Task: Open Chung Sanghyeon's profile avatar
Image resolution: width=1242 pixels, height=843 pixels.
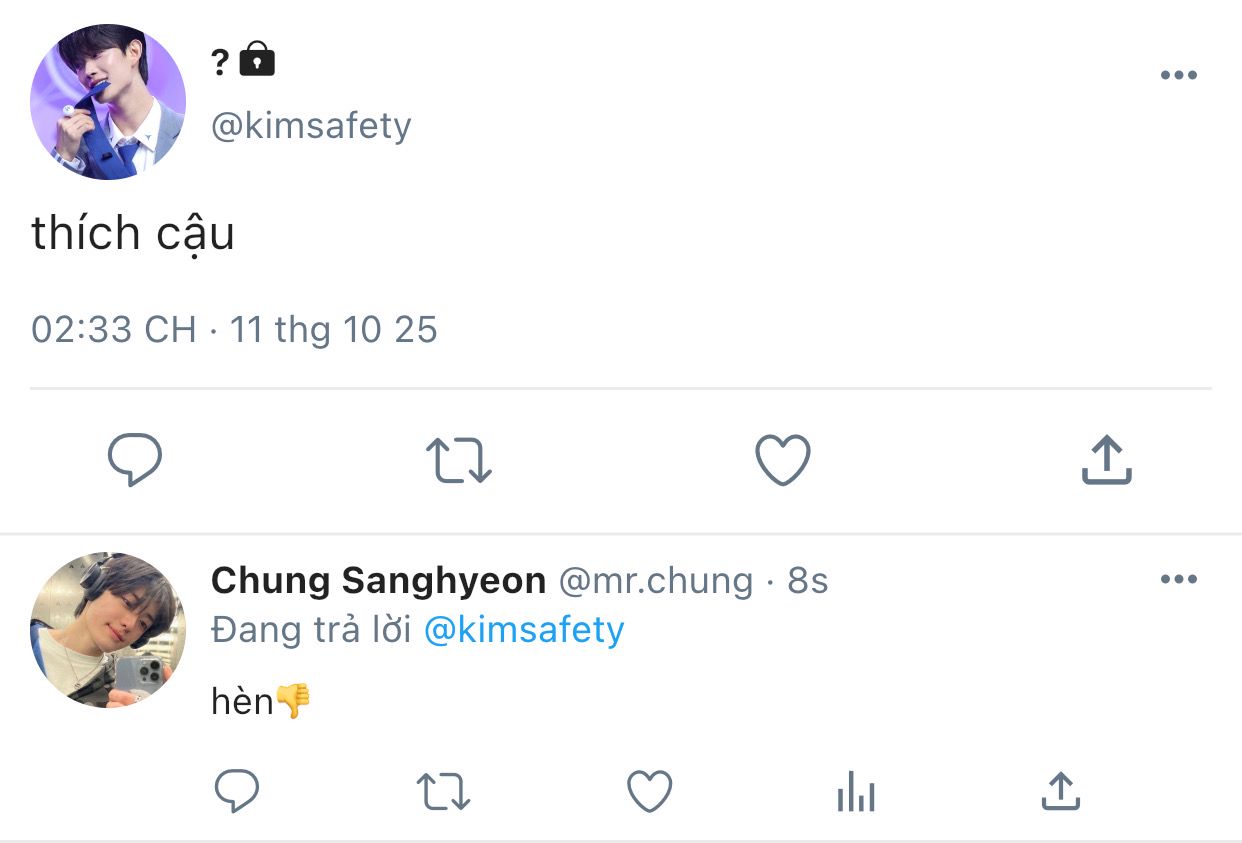Action: click(x=108, y=630)
